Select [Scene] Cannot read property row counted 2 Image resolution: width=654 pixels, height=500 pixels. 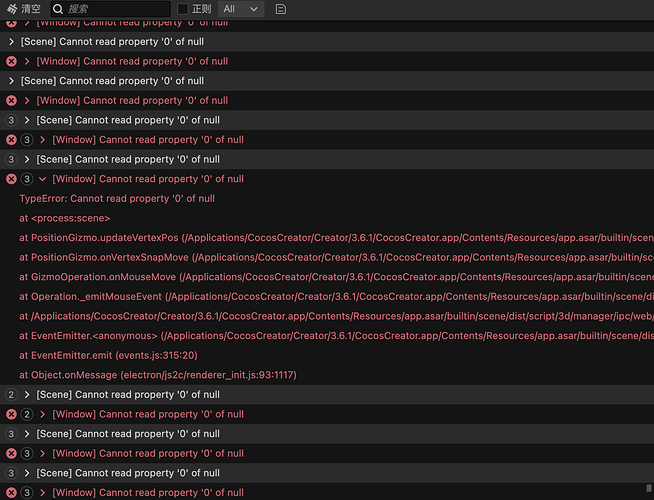click(327, 394)
